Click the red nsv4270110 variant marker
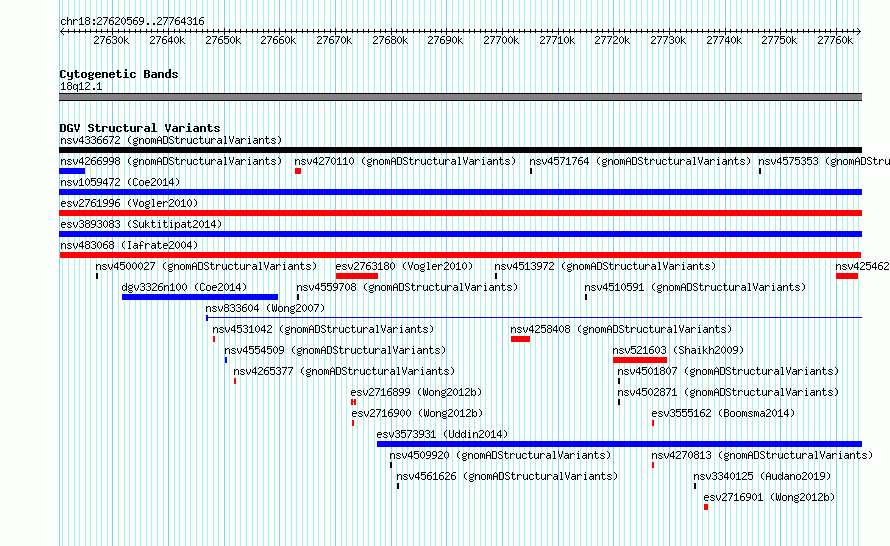The image size is (890, 546). pyautogui.click(x=298, y=171)
